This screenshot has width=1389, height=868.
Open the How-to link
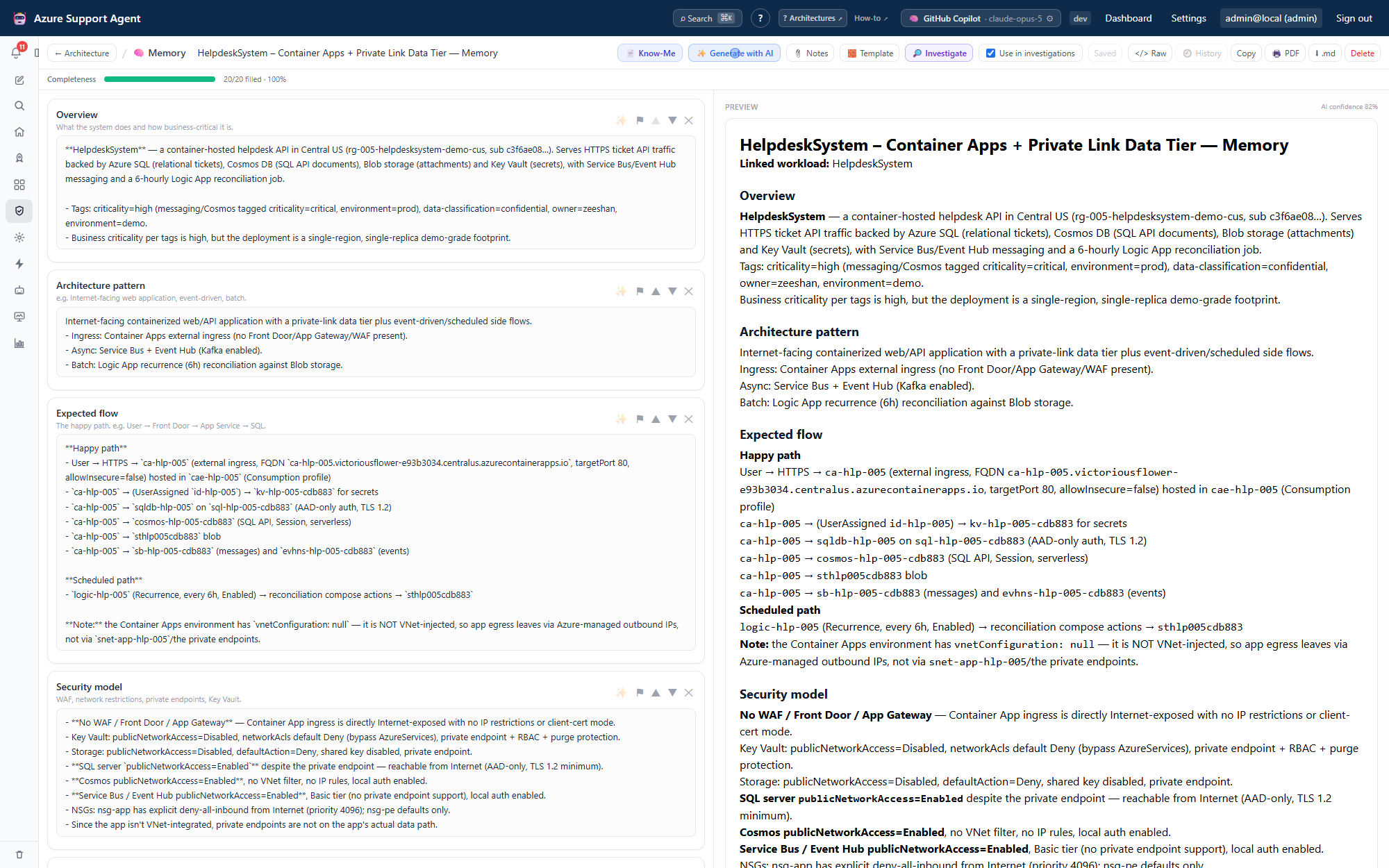(871, 19)
